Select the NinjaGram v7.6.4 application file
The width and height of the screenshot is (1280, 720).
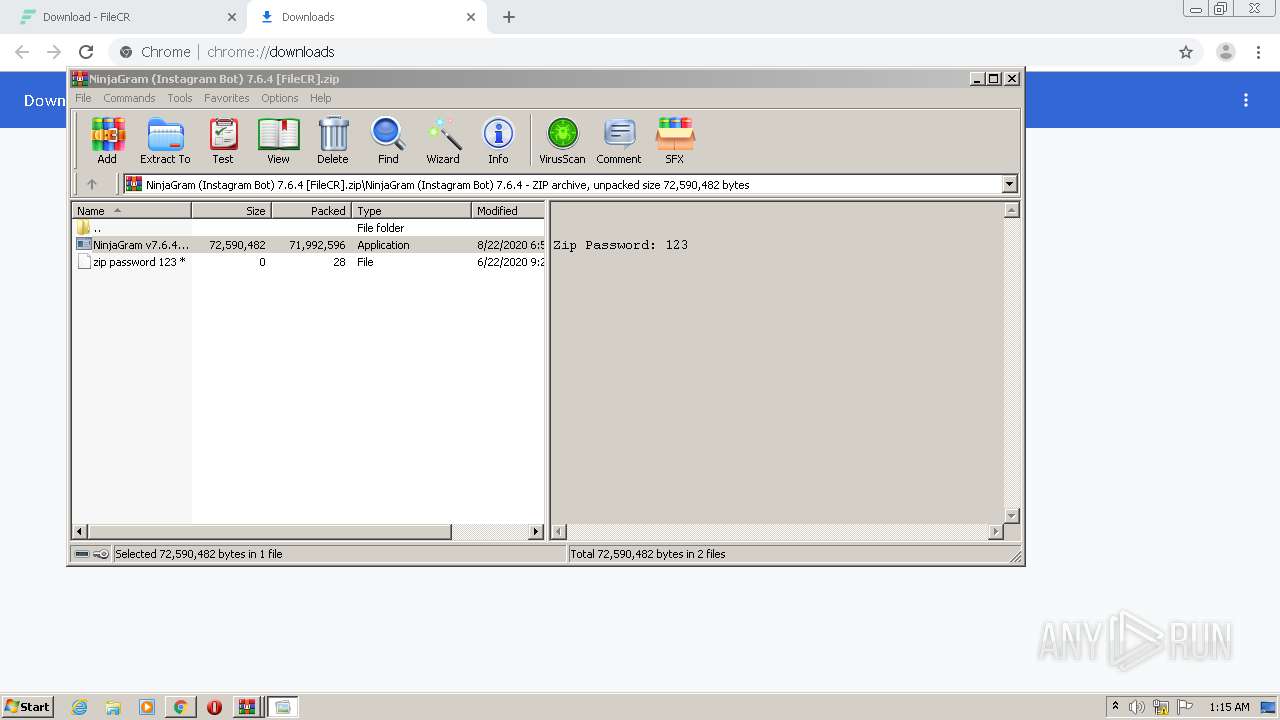pos(309,245)
